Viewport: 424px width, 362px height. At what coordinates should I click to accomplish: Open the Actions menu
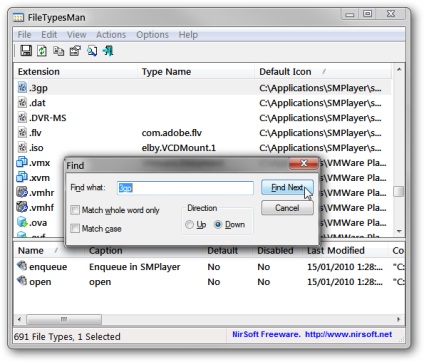(x=111, y=35)
